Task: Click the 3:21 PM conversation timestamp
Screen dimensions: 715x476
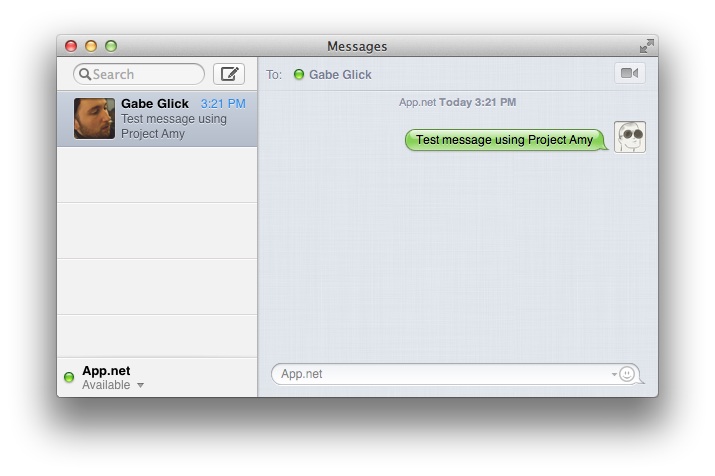Action: [223, 103]
